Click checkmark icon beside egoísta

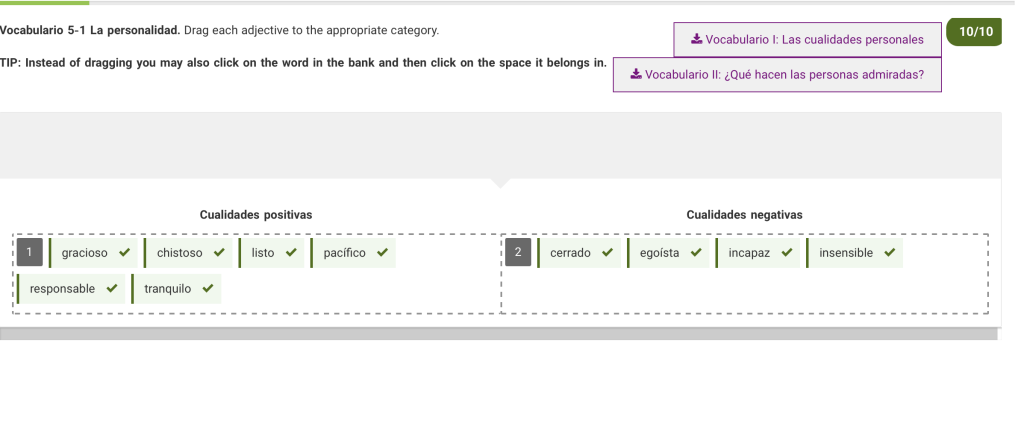tap(696, 253)
